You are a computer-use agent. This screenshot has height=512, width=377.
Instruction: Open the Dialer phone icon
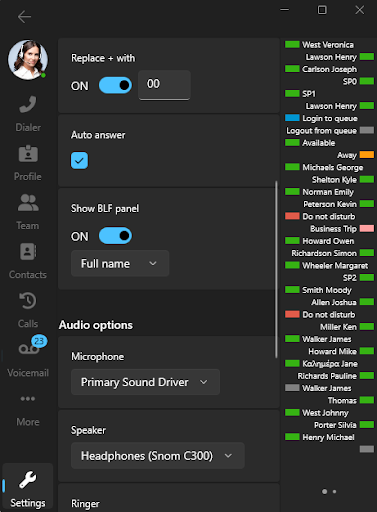coord(28,104)
